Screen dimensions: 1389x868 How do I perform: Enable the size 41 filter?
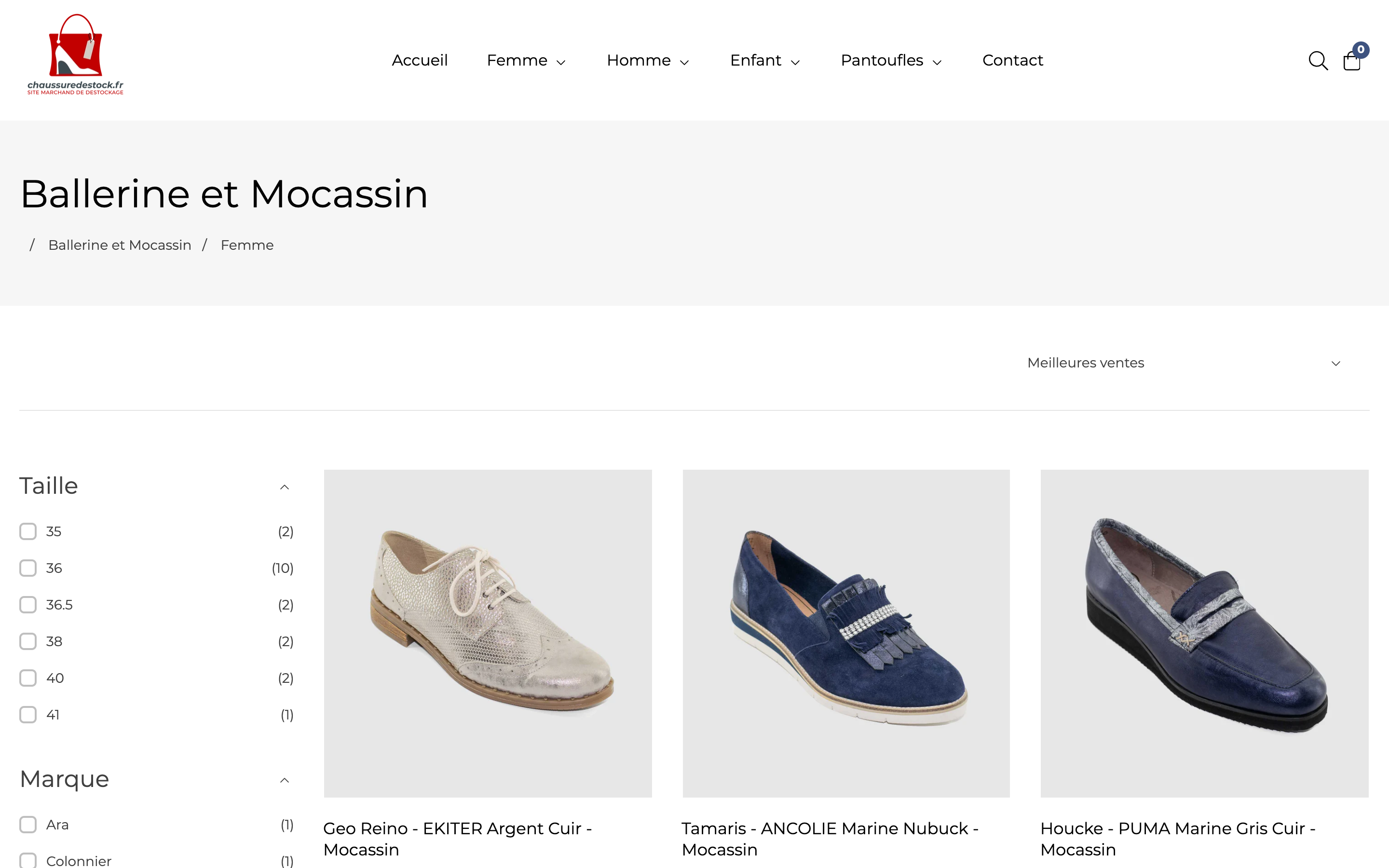27,714
